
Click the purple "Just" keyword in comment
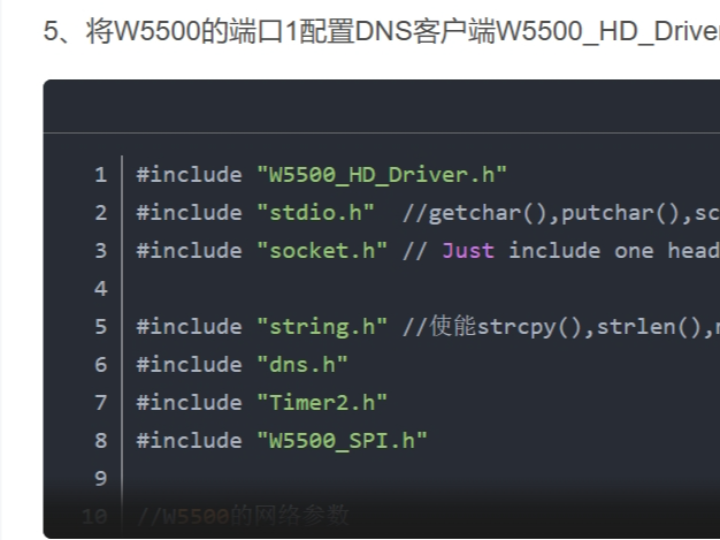pyautogui.click(x=468, y=251)
